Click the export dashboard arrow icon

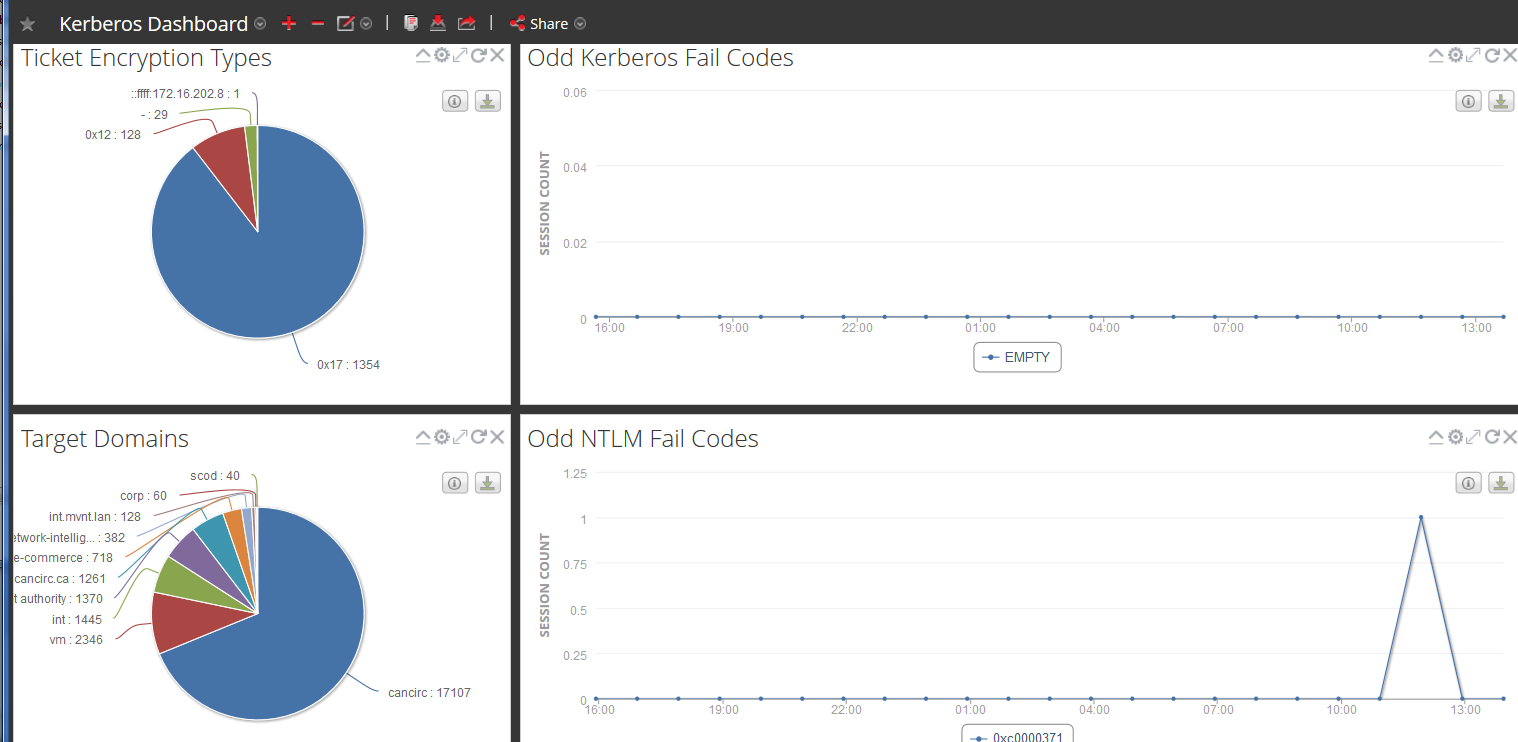coord(466,23)
